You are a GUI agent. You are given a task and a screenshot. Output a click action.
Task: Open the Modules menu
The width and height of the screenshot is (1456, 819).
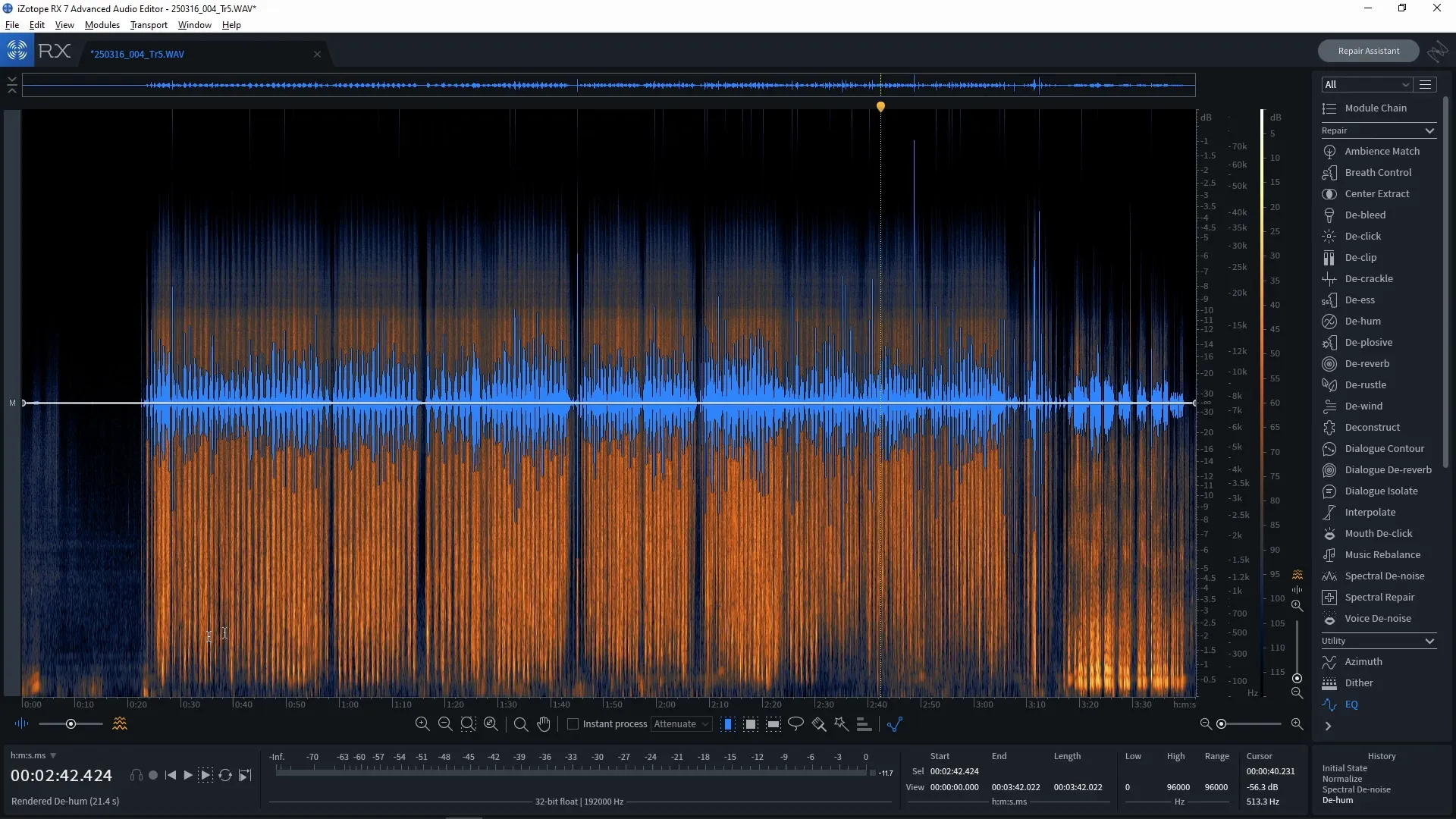click(102, 25)
